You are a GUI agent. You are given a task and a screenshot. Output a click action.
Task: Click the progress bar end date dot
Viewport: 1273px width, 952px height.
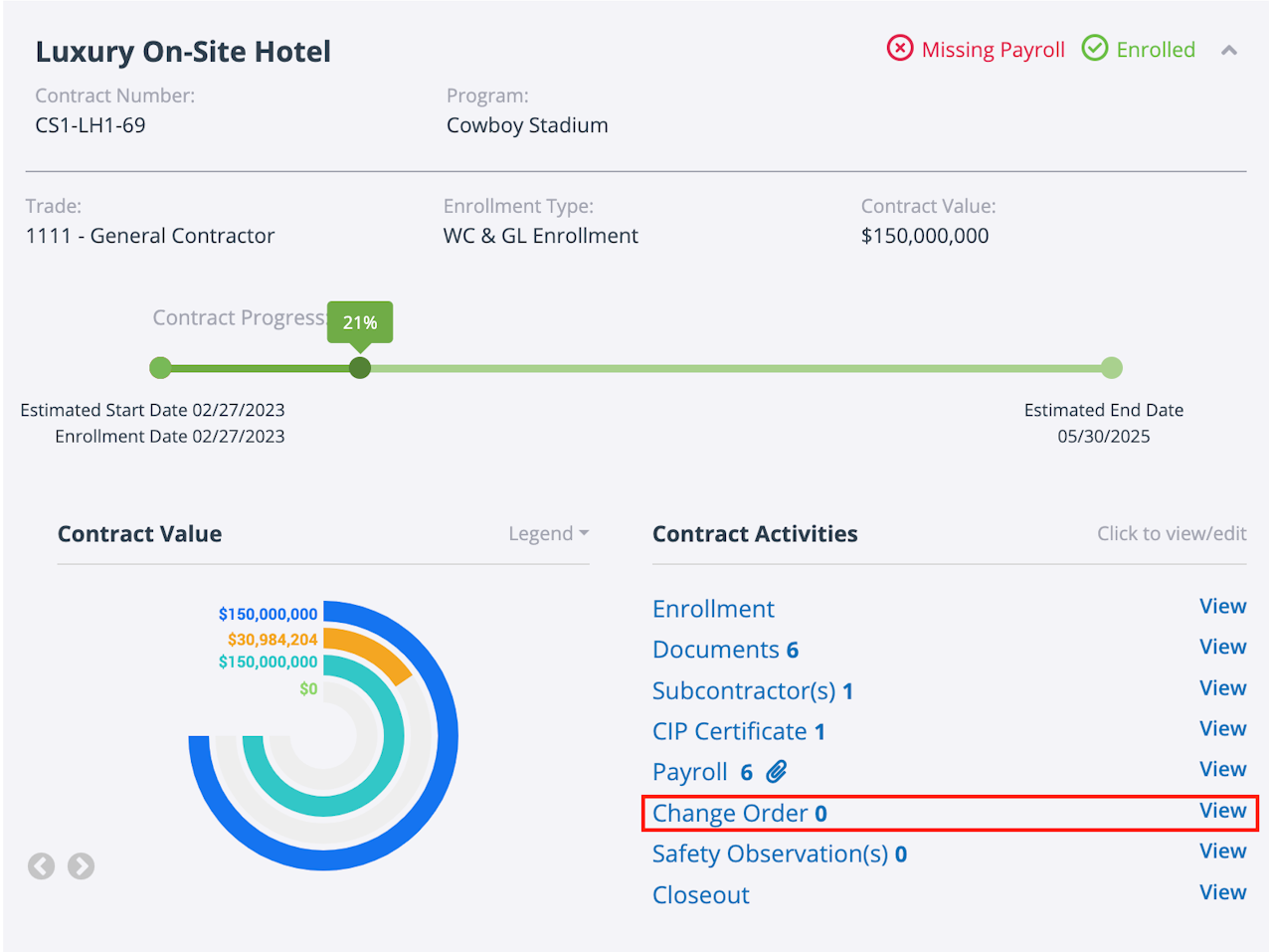1112,368
